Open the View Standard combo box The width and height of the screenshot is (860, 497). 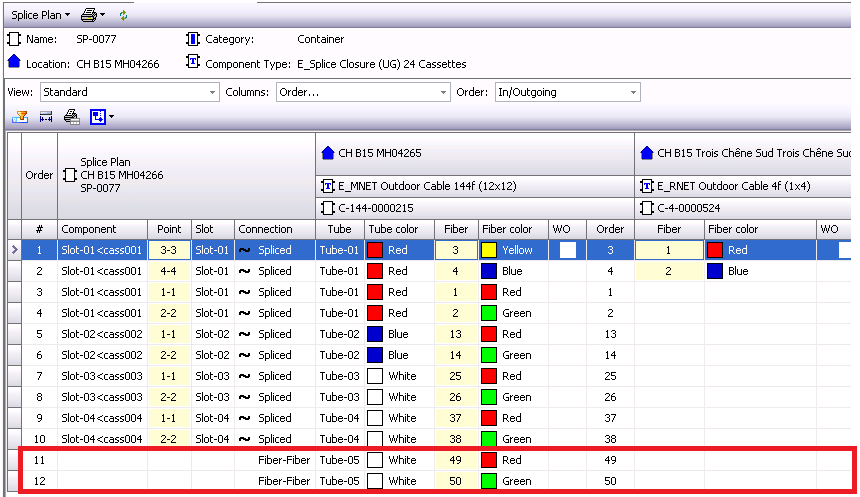click(x=129, y=92)
